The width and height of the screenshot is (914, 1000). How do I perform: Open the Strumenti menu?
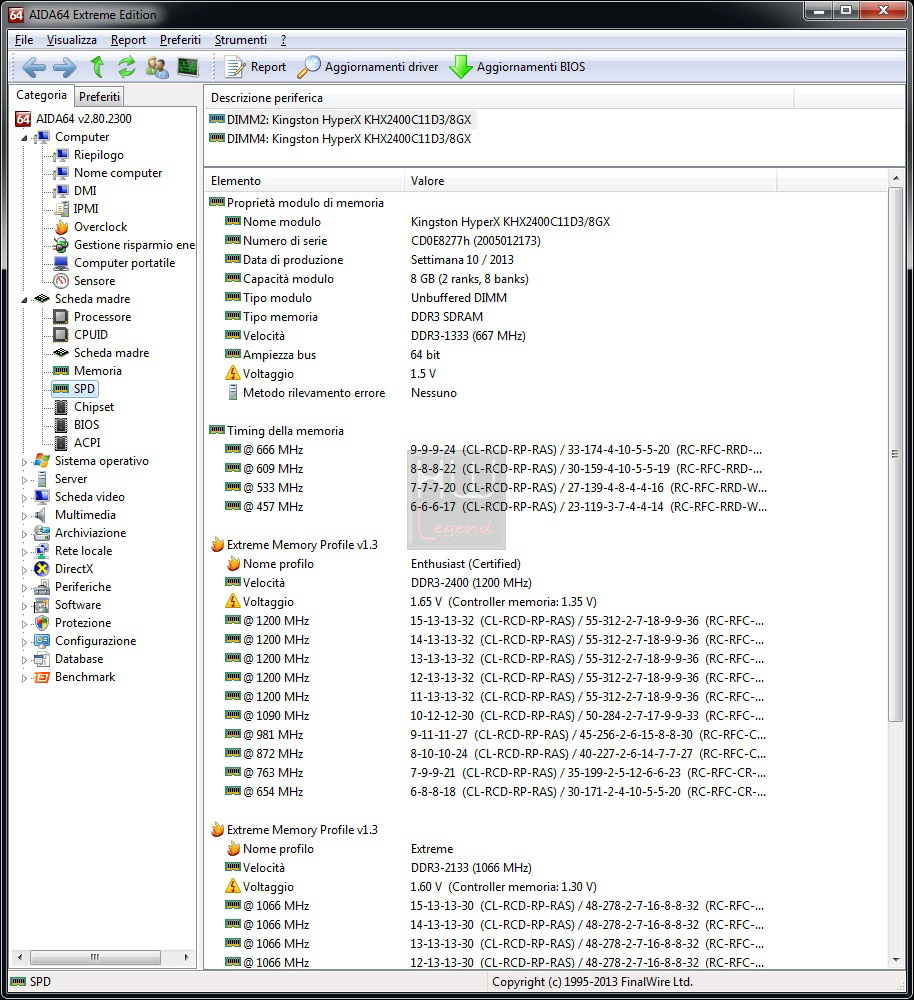(240, 40)
